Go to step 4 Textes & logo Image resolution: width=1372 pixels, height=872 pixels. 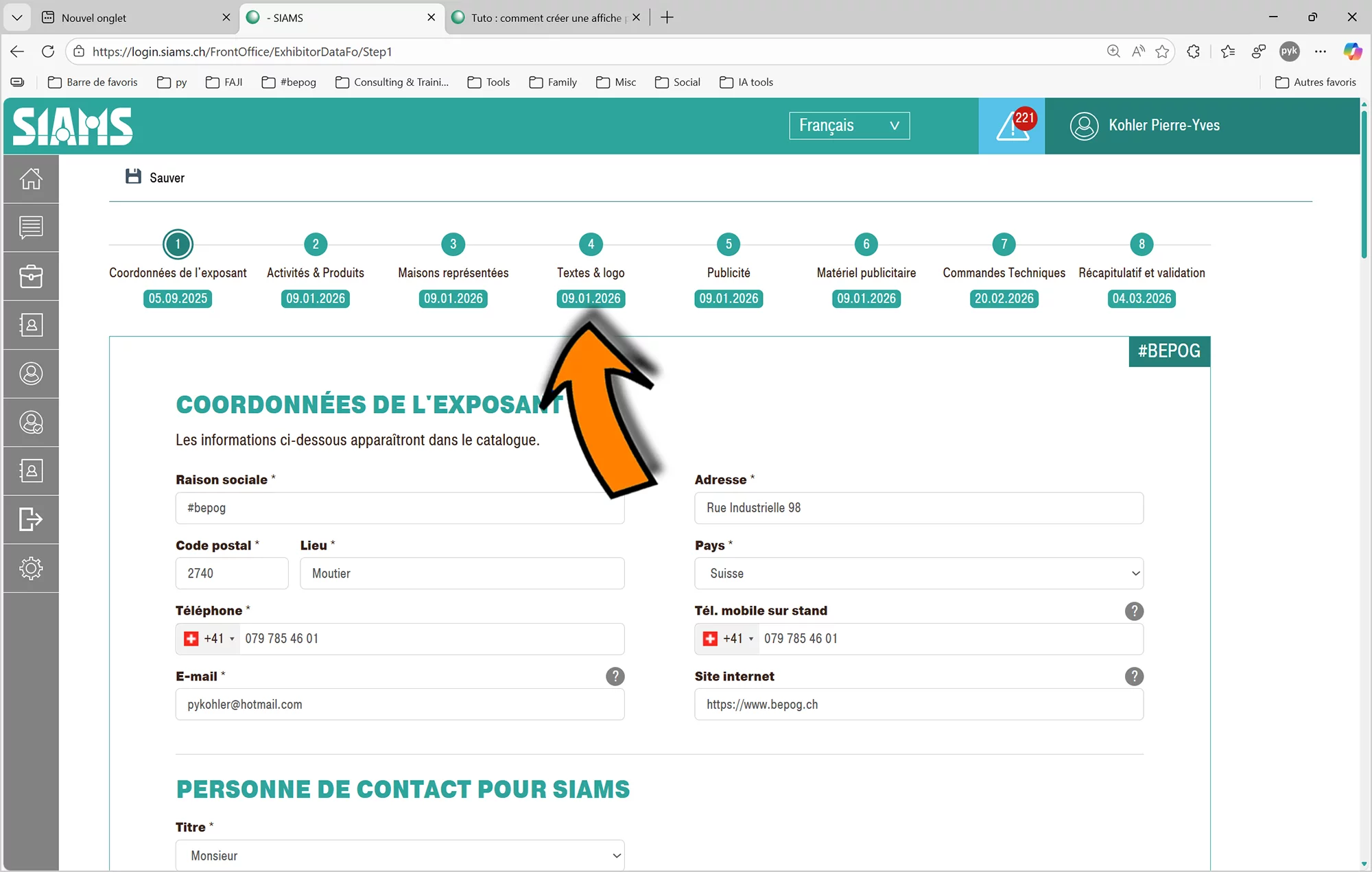[x=591, y=244]
